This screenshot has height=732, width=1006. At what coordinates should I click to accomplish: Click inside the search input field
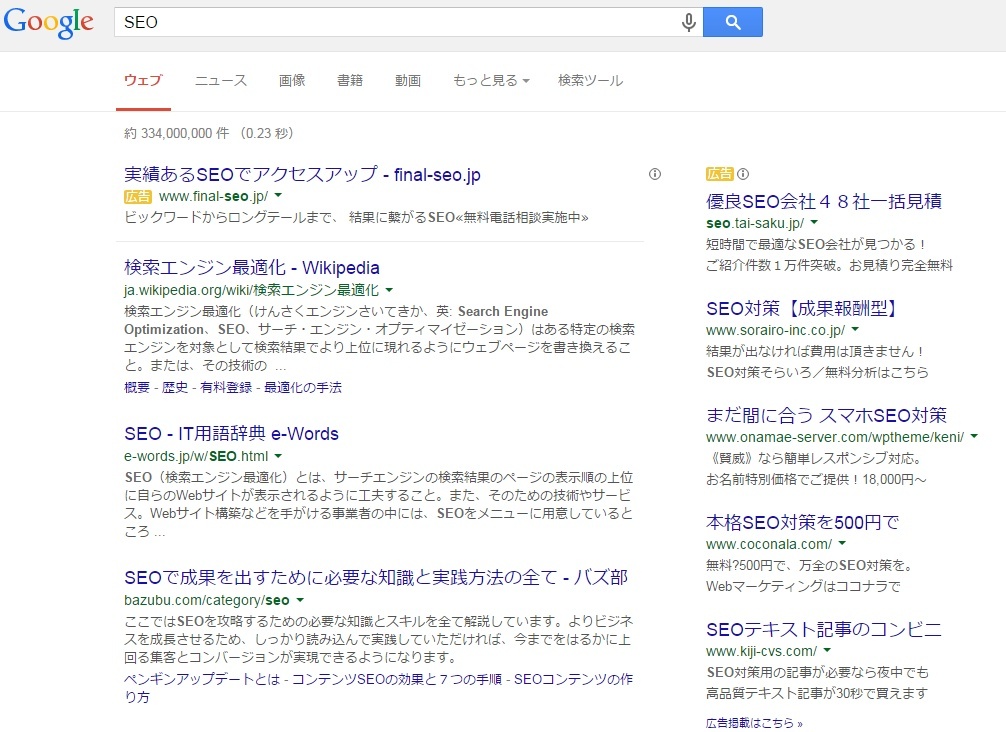pyautogui.click(x=400, y=21)
